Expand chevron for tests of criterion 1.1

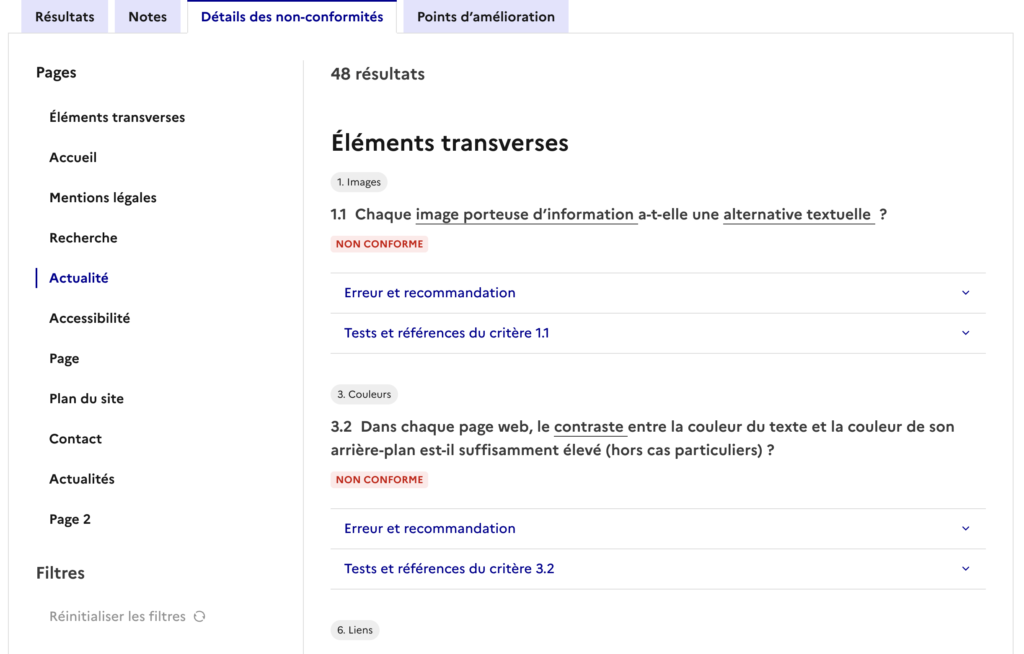[965, 333]
